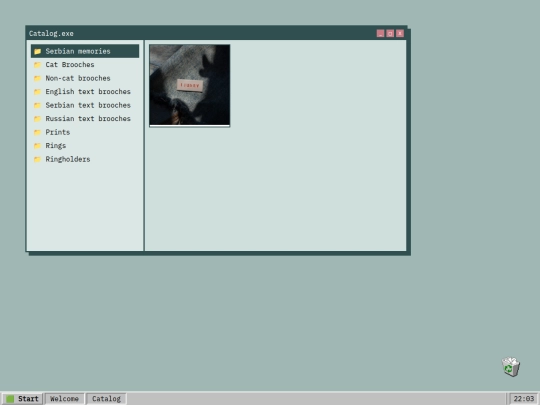Minimize the Catalog.exe window
Screen dimensions: 540x405
(380, 33)
